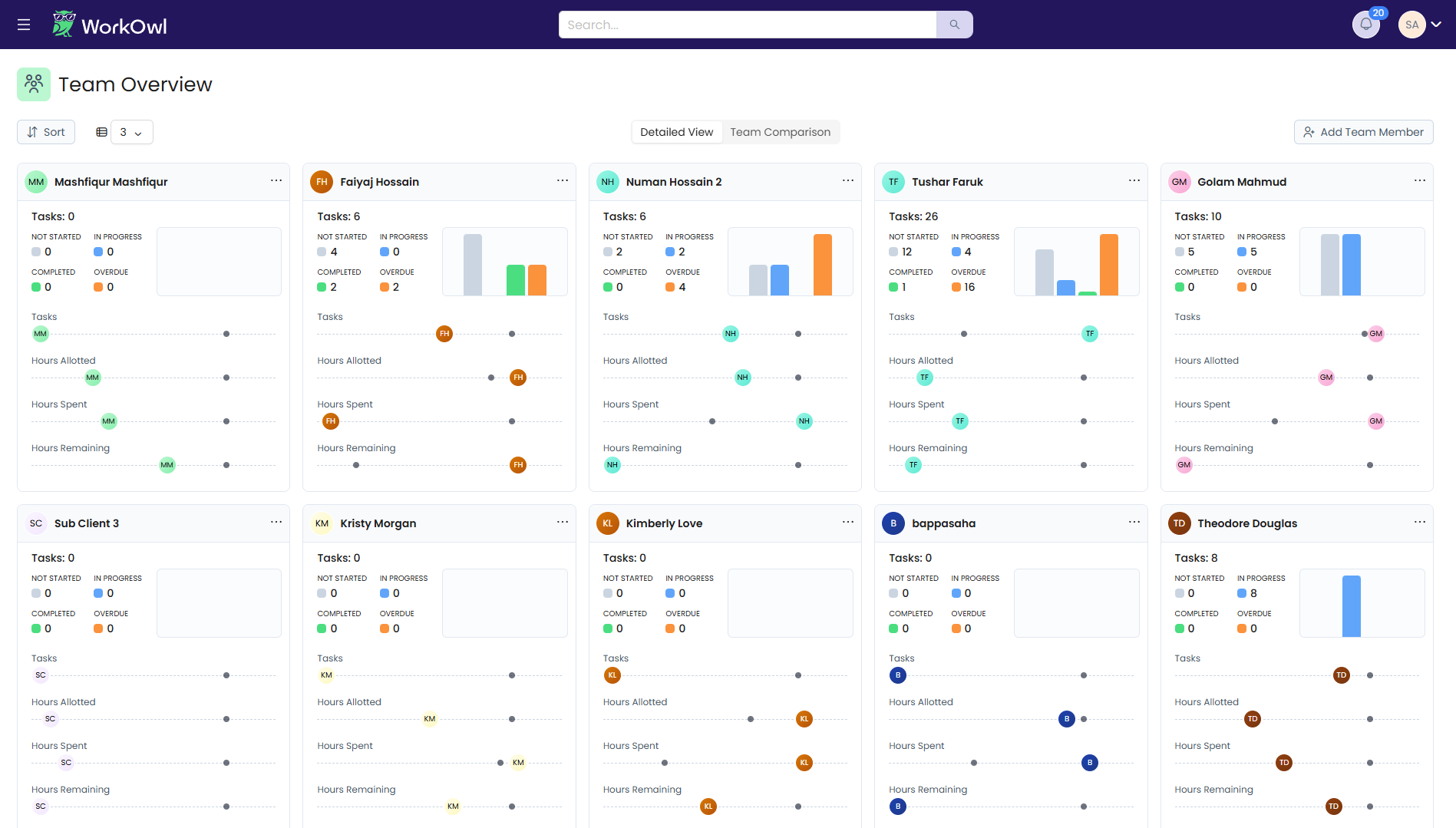Click the WorkOwl logo
This screenshot has height=828, width=1456.
pos(110,25)
